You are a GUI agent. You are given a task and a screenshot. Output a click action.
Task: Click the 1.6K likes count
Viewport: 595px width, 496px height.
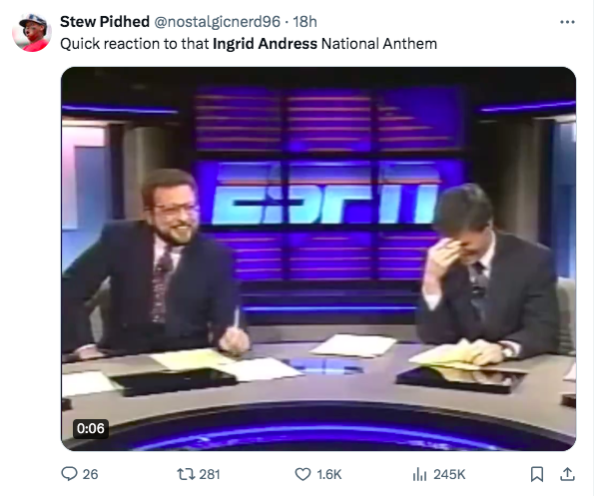point(329,474)
